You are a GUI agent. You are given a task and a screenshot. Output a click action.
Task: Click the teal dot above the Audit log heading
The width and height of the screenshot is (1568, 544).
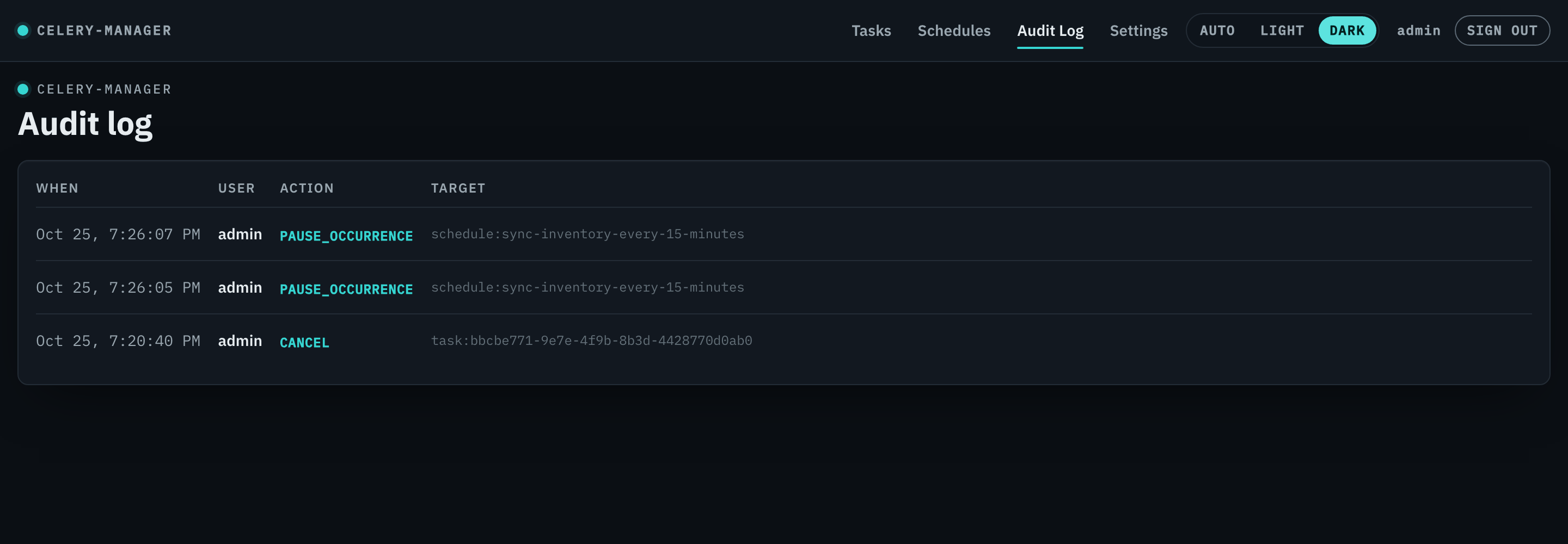coord(23,89)
